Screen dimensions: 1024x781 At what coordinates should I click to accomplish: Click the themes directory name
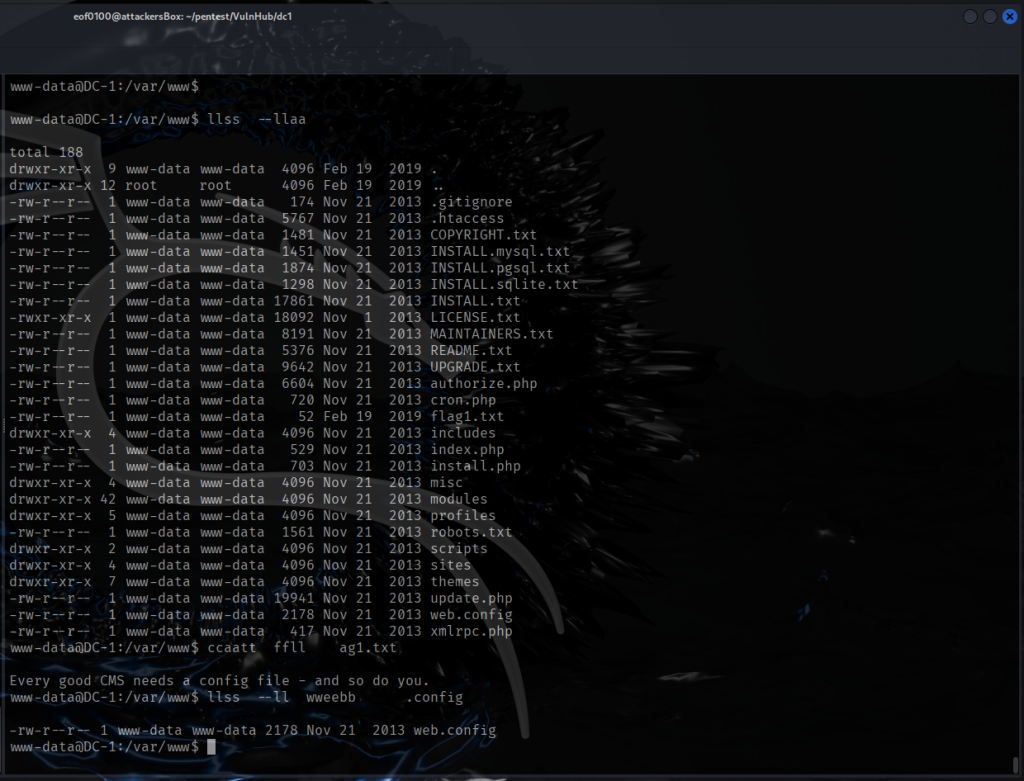pyautogui.click(x=455, y=581)
